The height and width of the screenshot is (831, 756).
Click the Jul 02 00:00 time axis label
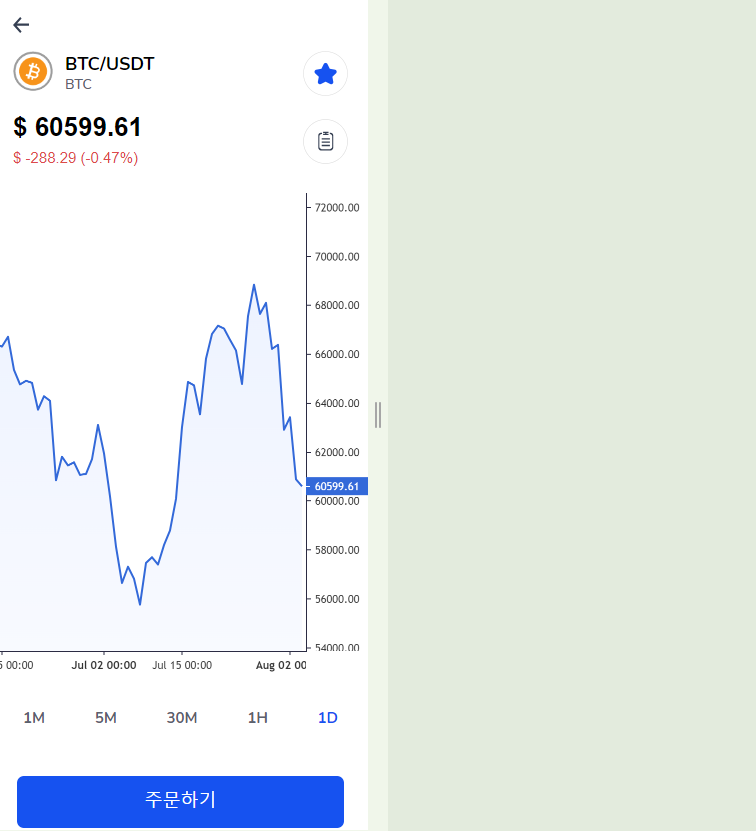[104, 665]
